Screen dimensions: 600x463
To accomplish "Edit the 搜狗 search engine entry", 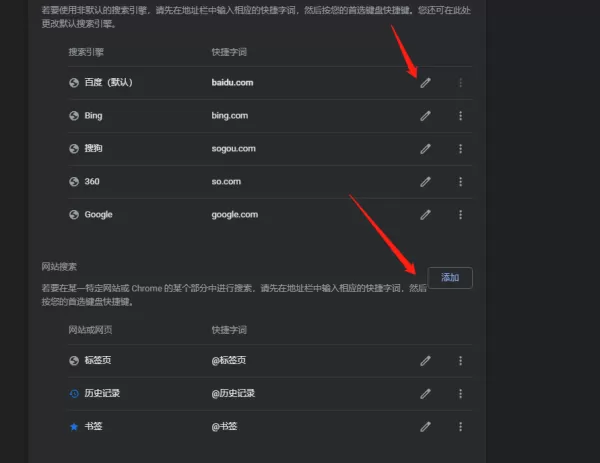I will click(x=426, y=148).
